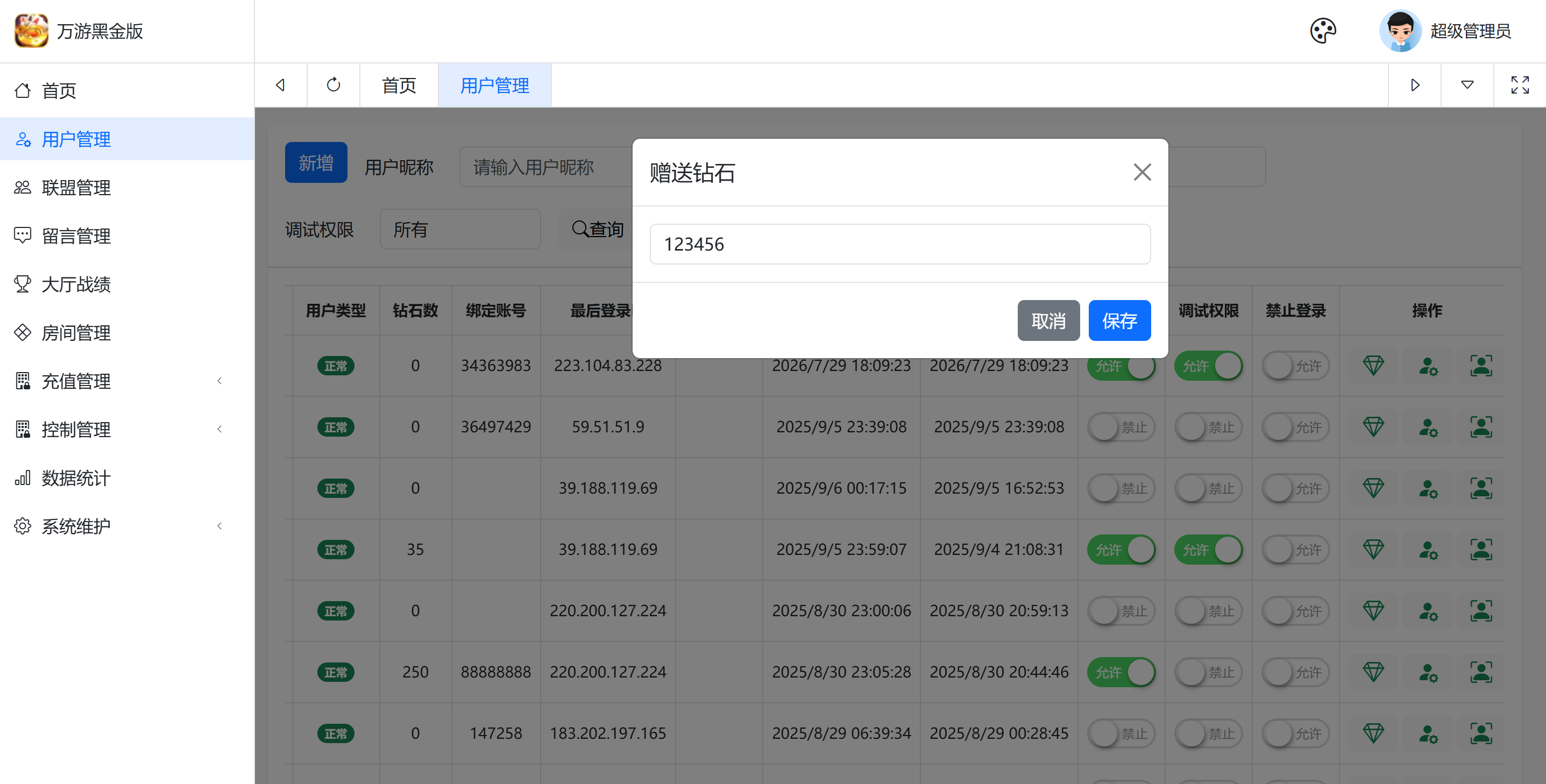Click diamond icon for row 147258
Image resolution: width=1546 pixels, height=784 pixels.
[x=1373, y=733]
